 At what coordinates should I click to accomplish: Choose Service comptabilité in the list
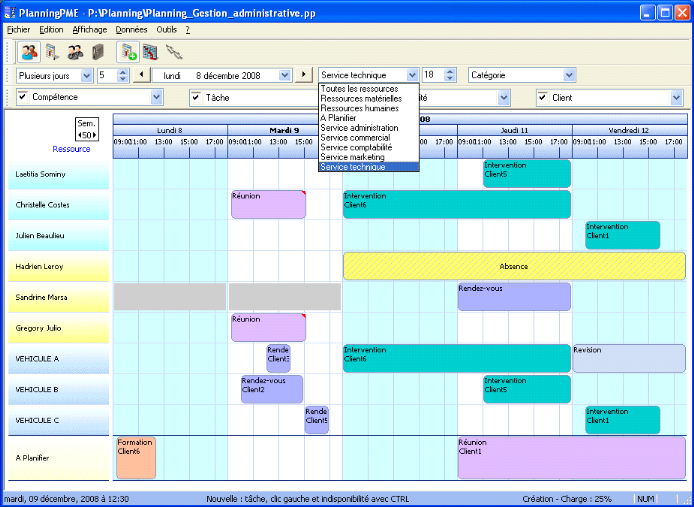368,147
